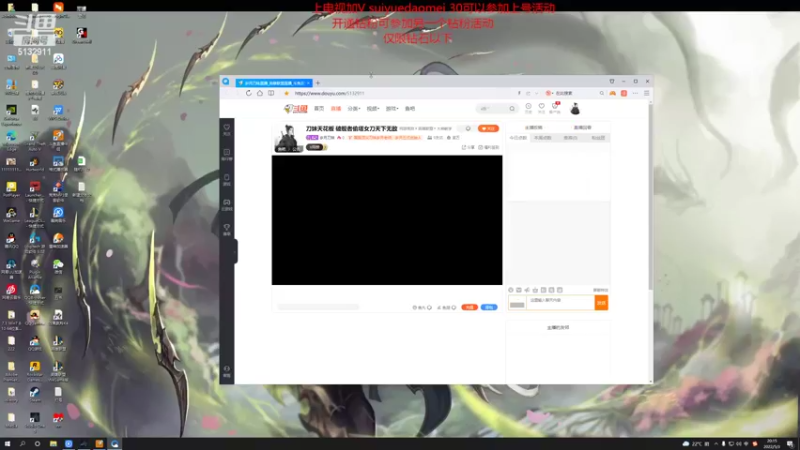
Task: Toggle the reading mode book icon
Action: pyautogui.click(x=271, y=93)
